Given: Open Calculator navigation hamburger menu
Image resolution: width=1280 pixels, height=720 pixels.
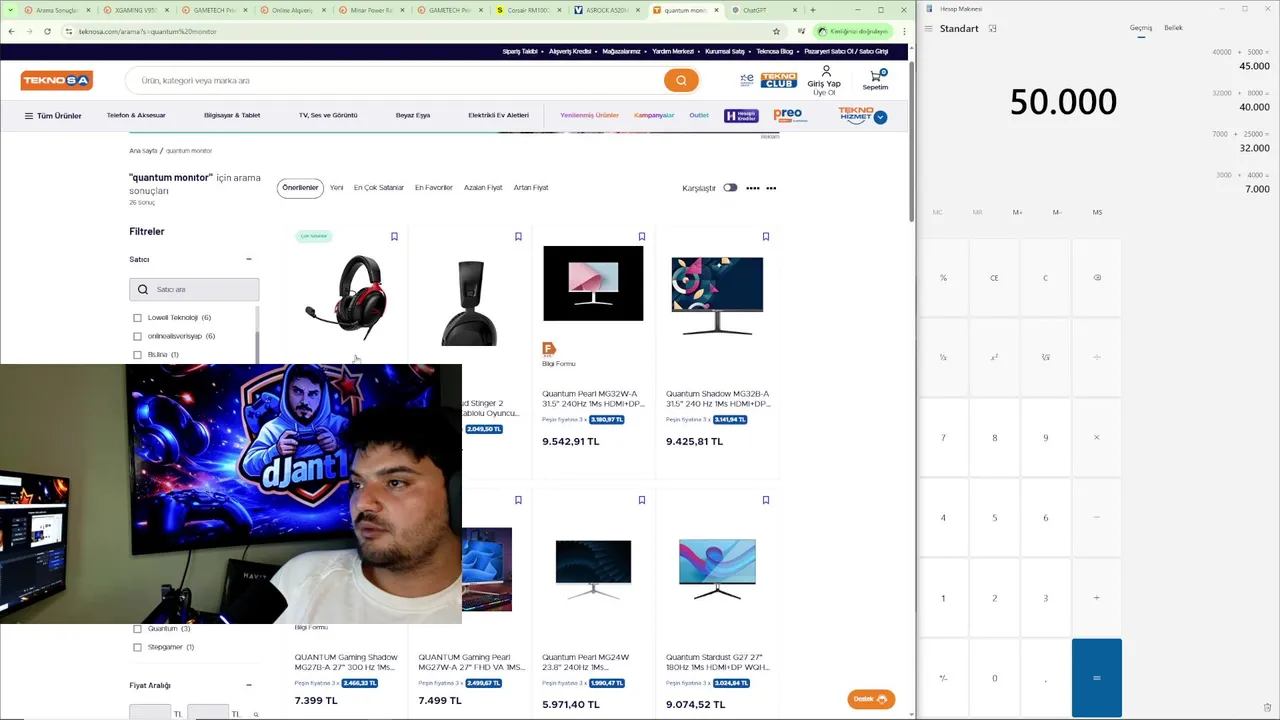Looking at the screenshot, I should pos(929,28).
